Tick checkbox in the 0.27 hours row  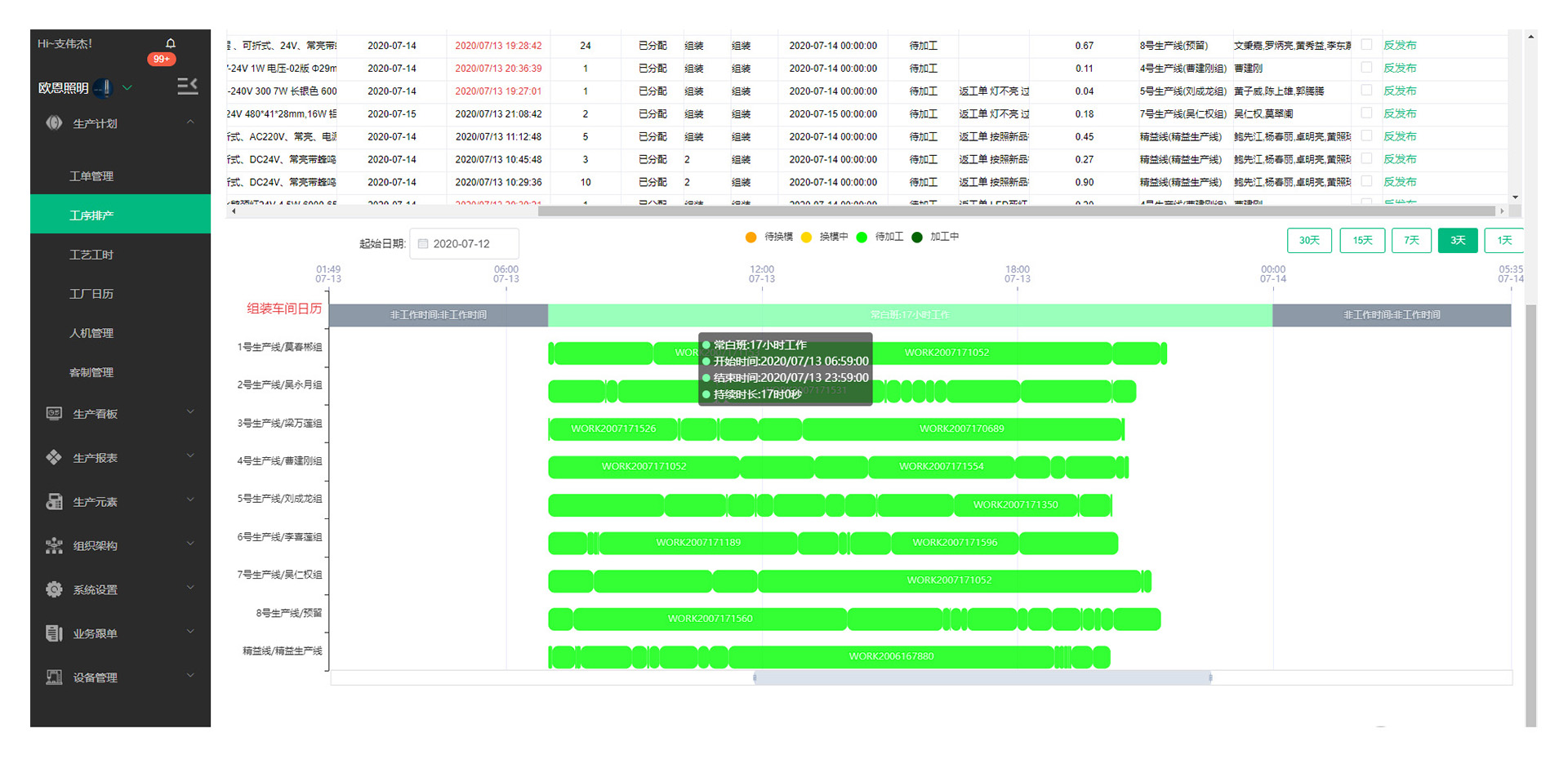pos(1366,159)
